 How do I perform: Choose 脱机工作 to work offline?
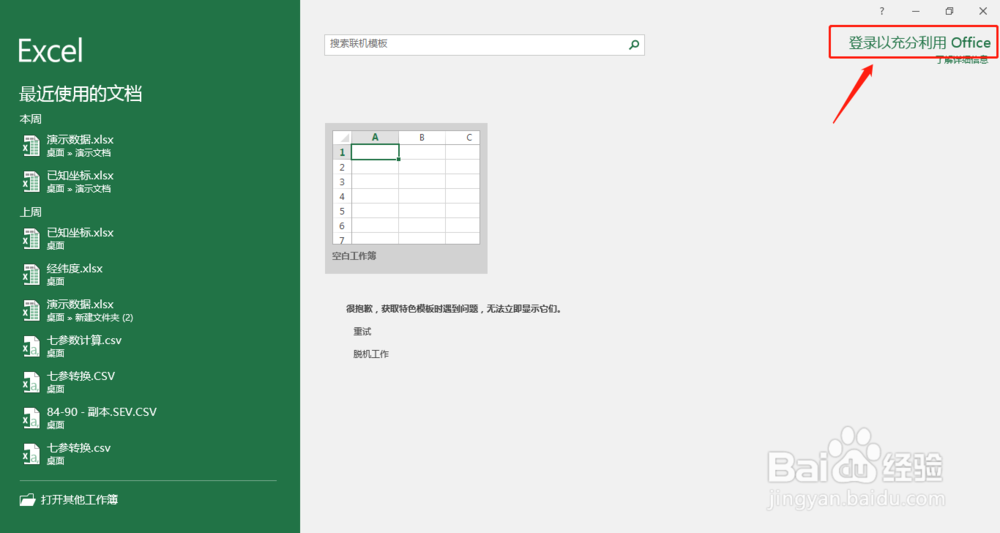pyautogui.click(x=371, y=354)
